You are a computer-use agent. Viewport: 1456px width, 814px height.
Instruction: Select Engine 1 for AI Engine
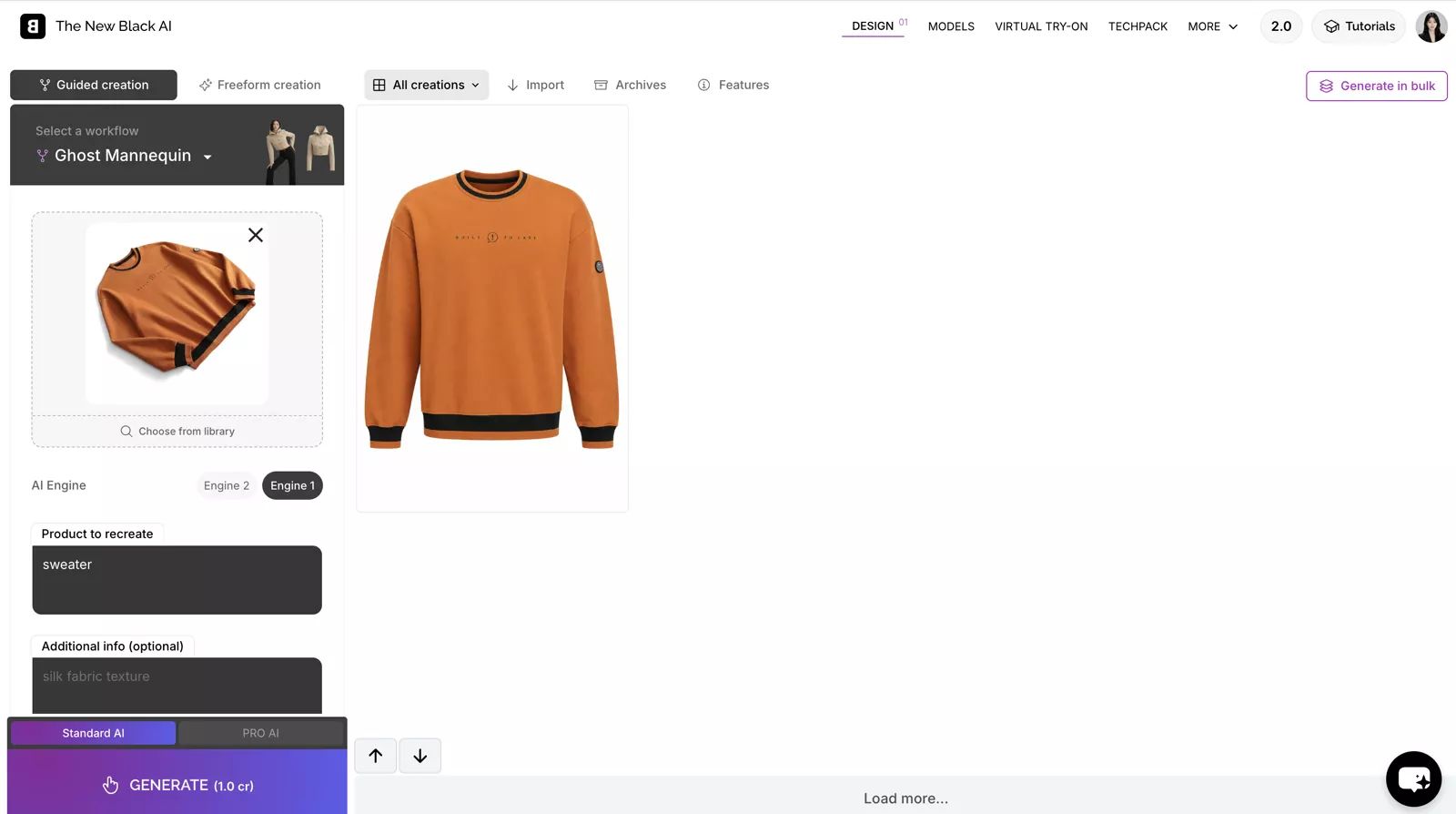[292, 485]
